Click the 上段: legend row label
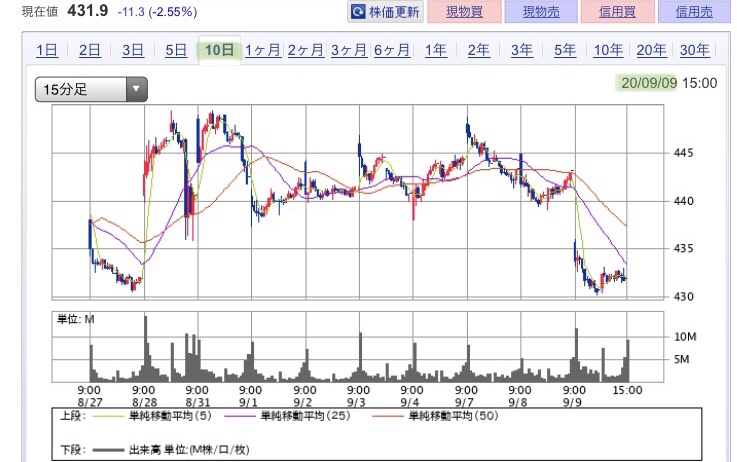 pos(73,416)
